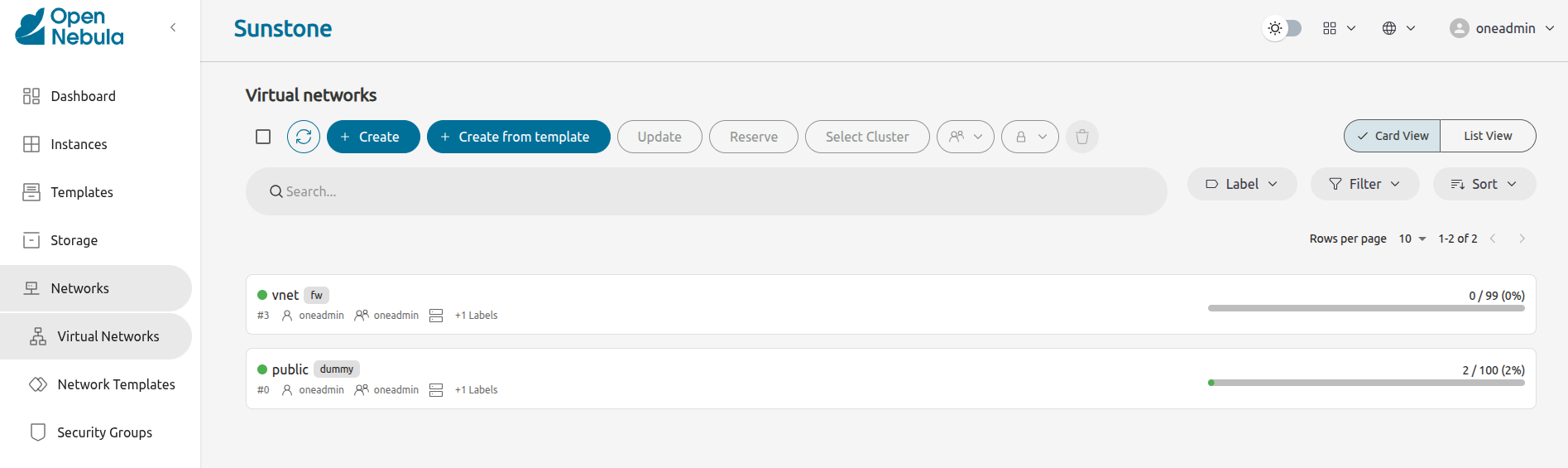The width and height of the screenshot is (1568, 468).
Task: Click the Create button
Action: pos(373,137)
